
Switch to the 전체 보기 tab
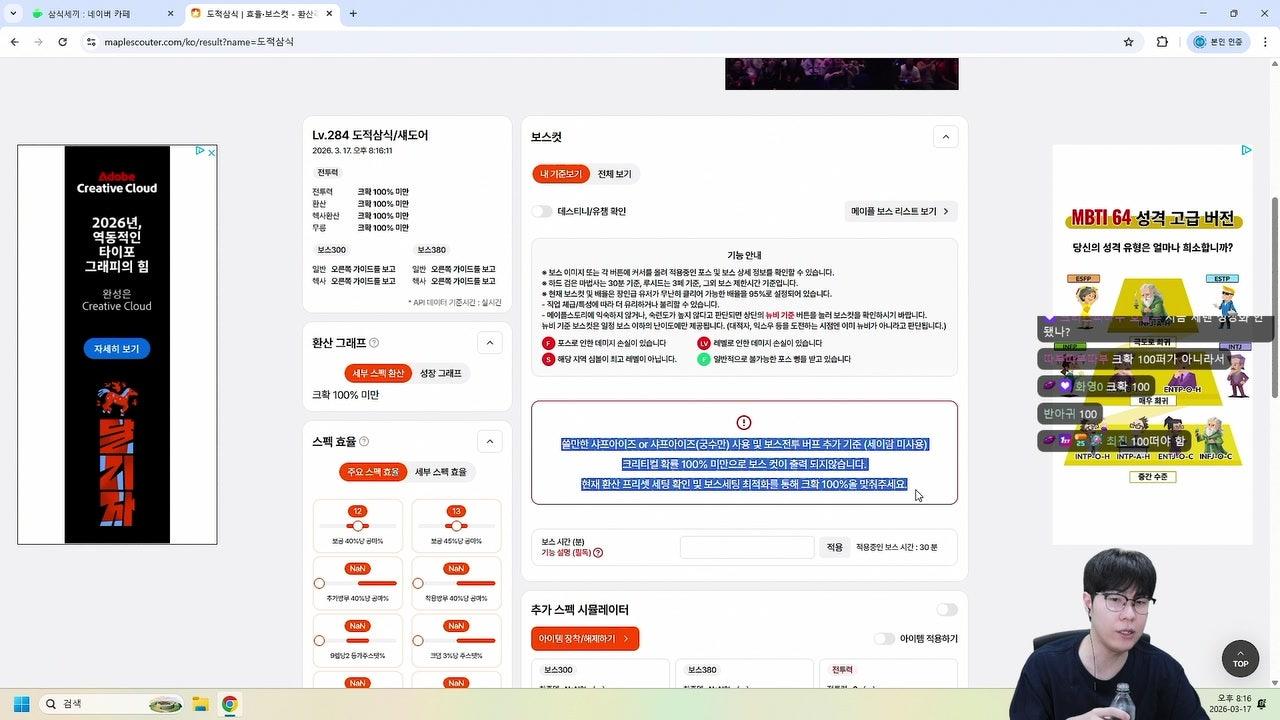pos(614,174)
